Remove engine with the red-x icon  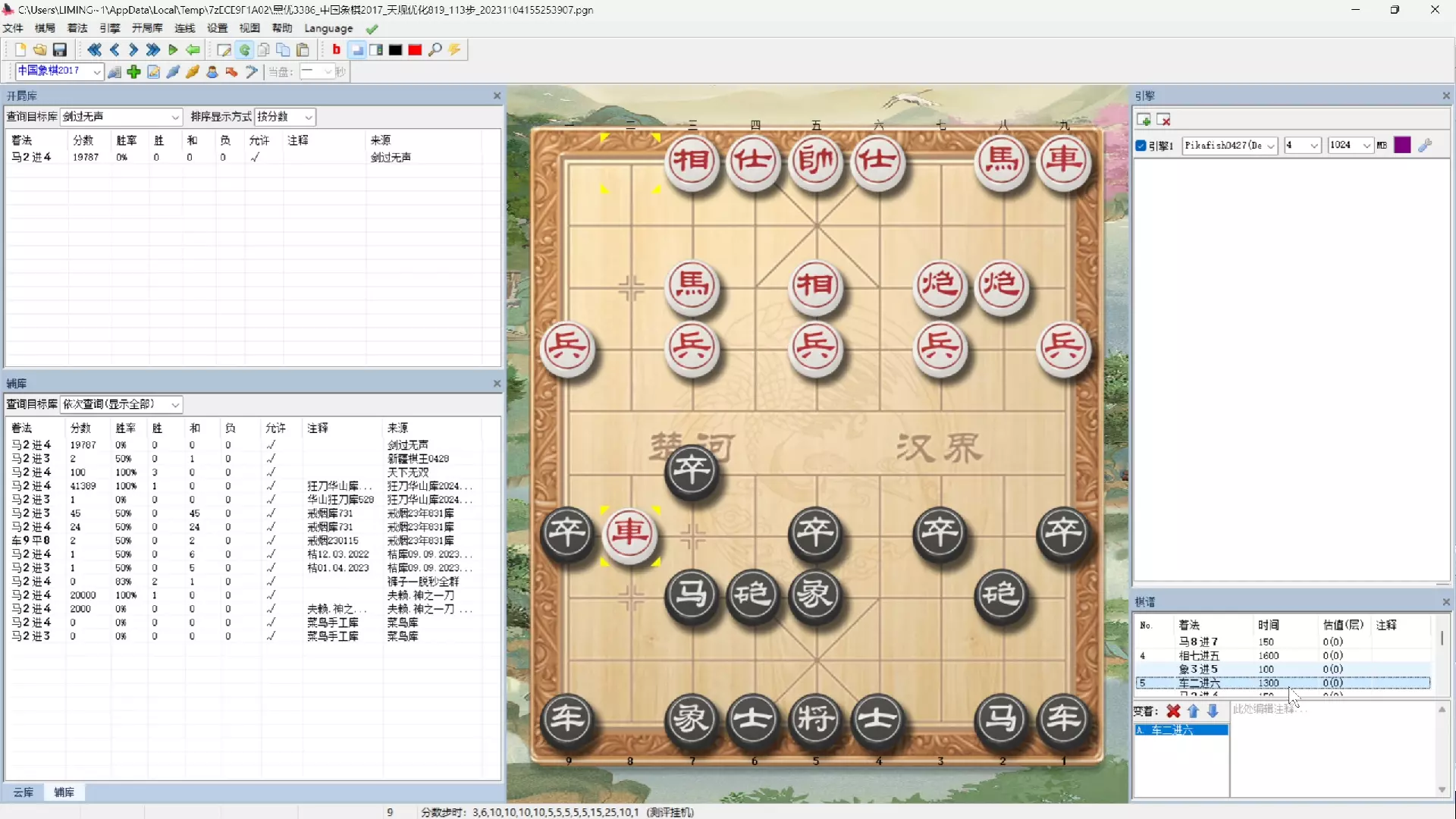(x=1165, y=121)
